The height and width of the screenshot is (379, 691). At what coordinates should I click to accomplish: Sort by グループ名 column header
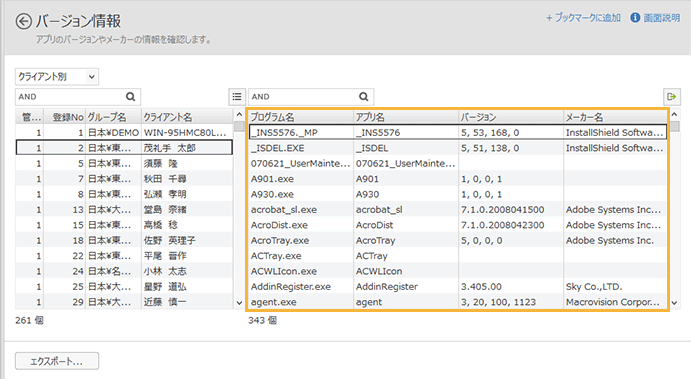coord(113,117)
